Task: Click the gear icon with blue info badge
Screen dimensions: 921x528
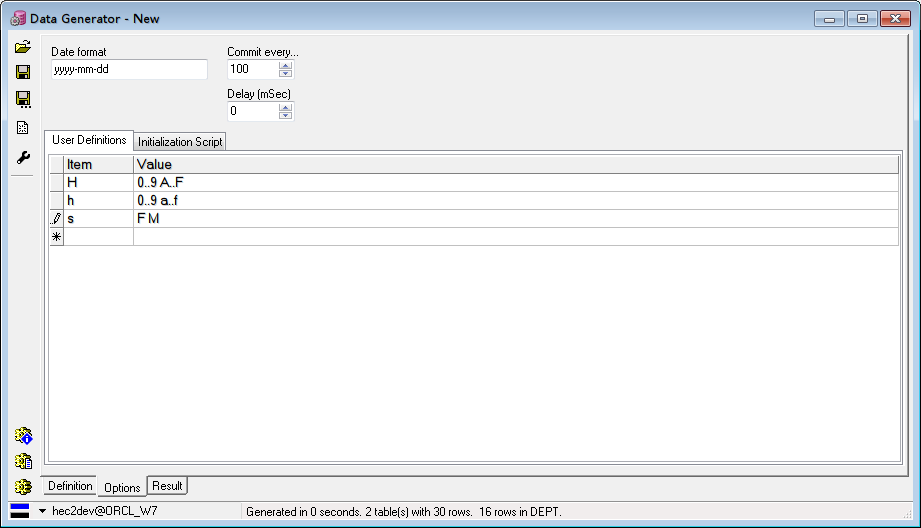Action: [23, 436]
